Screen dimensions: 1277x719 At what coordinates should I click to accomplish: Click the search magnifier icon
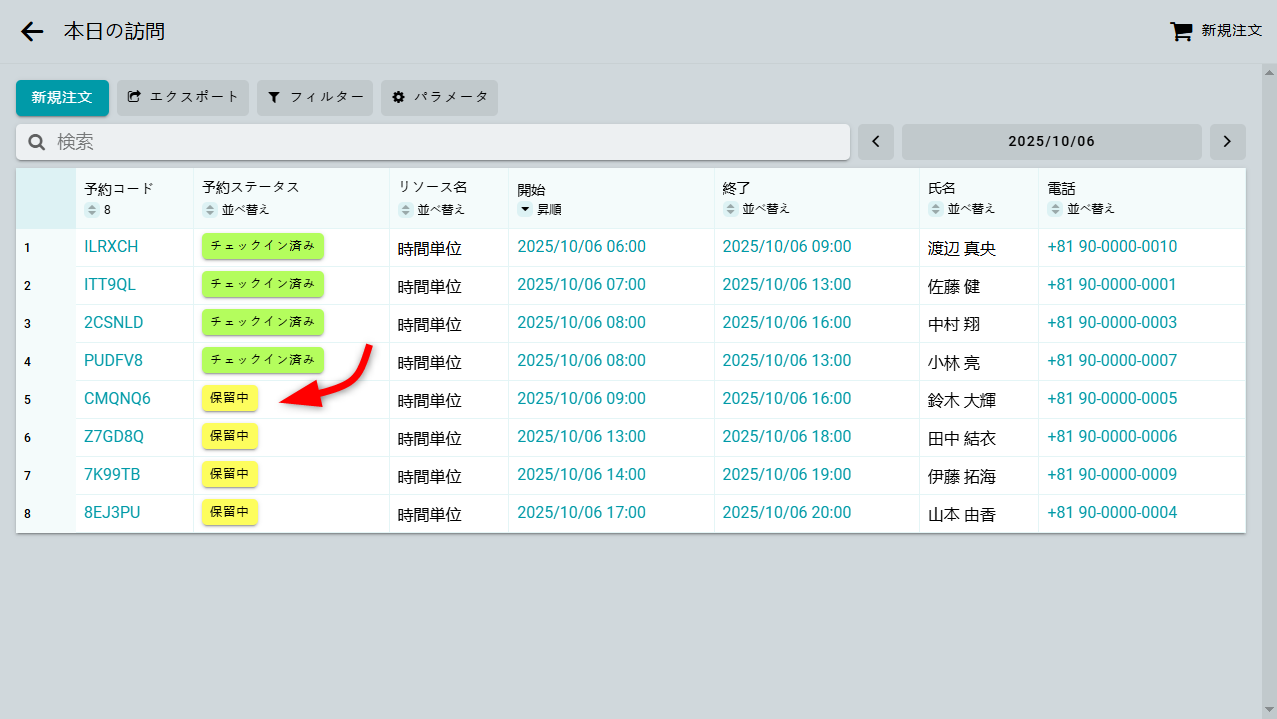point(37,142)
